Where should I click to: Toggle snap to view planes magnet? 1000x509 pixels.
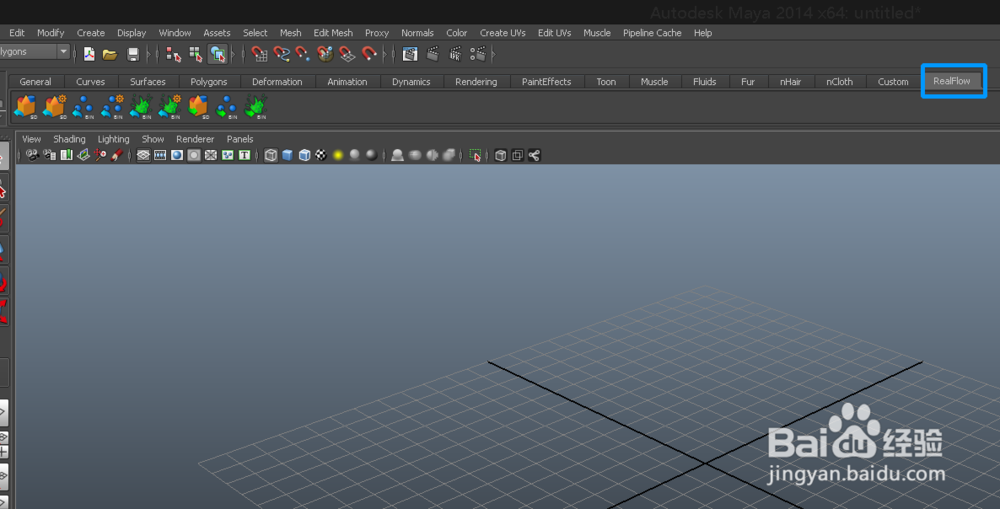[x=347, y=54]
